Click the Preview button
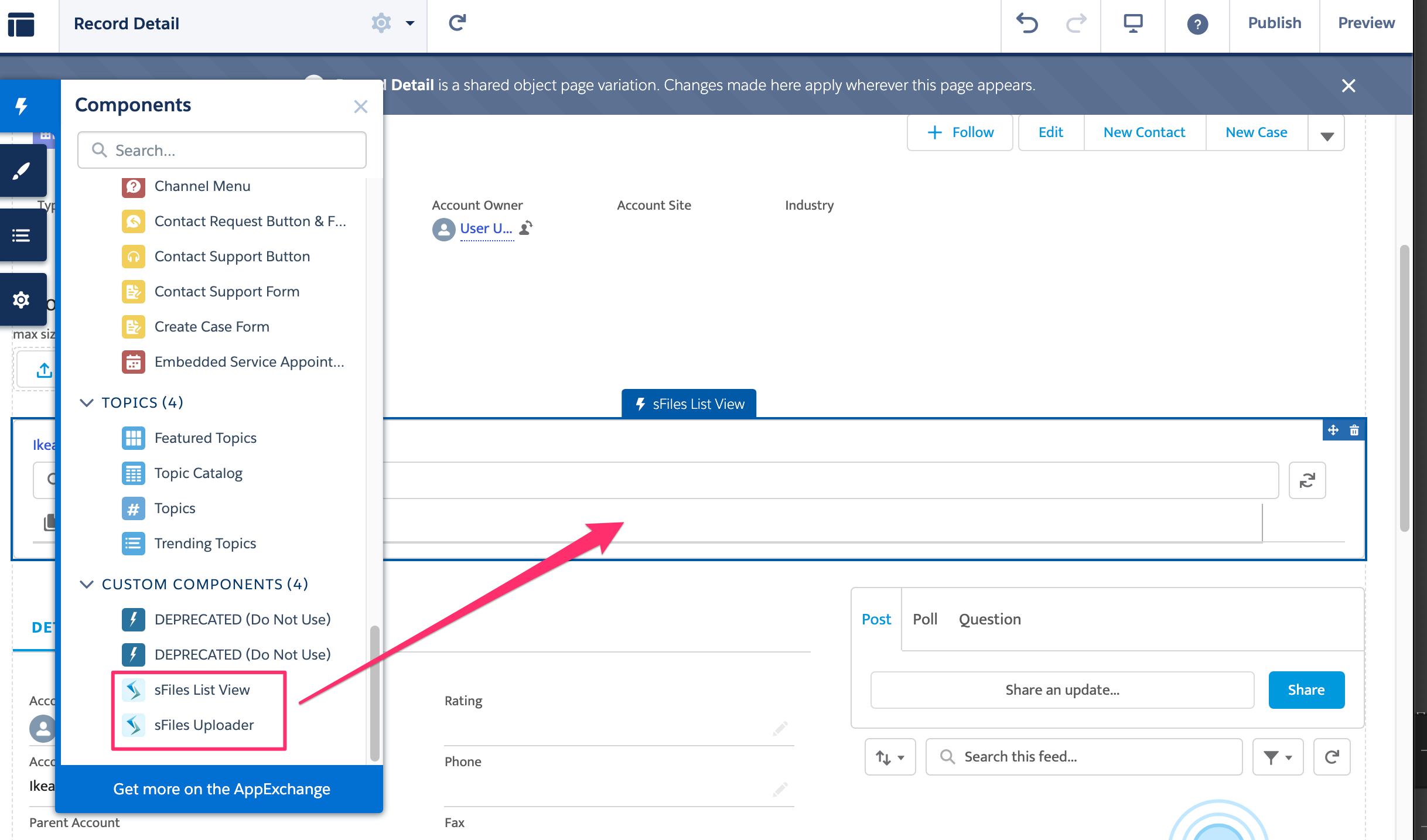The height and width of the screenshot is (840, 1427). 1366,23
